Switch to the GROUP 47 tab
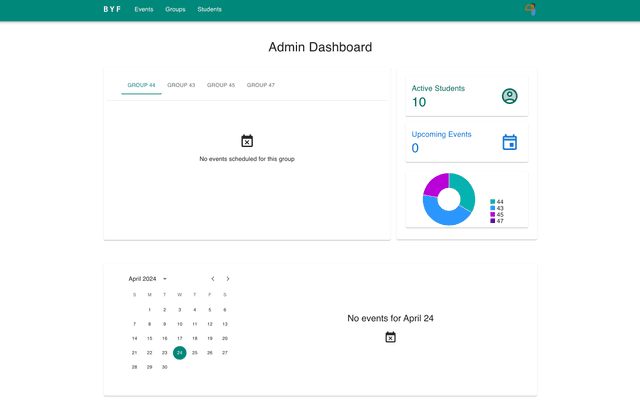The height and width of the screenshot is (402, 640). tap(261, 85)
